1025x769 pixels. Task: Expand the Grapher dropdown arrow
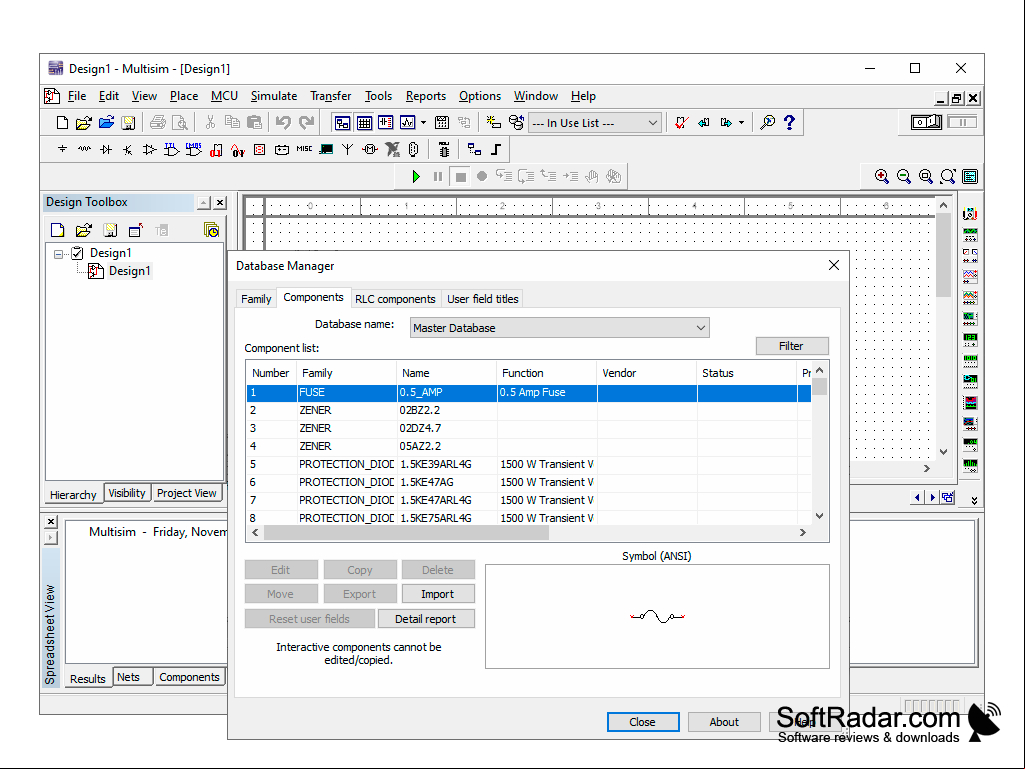coord(424,123)
